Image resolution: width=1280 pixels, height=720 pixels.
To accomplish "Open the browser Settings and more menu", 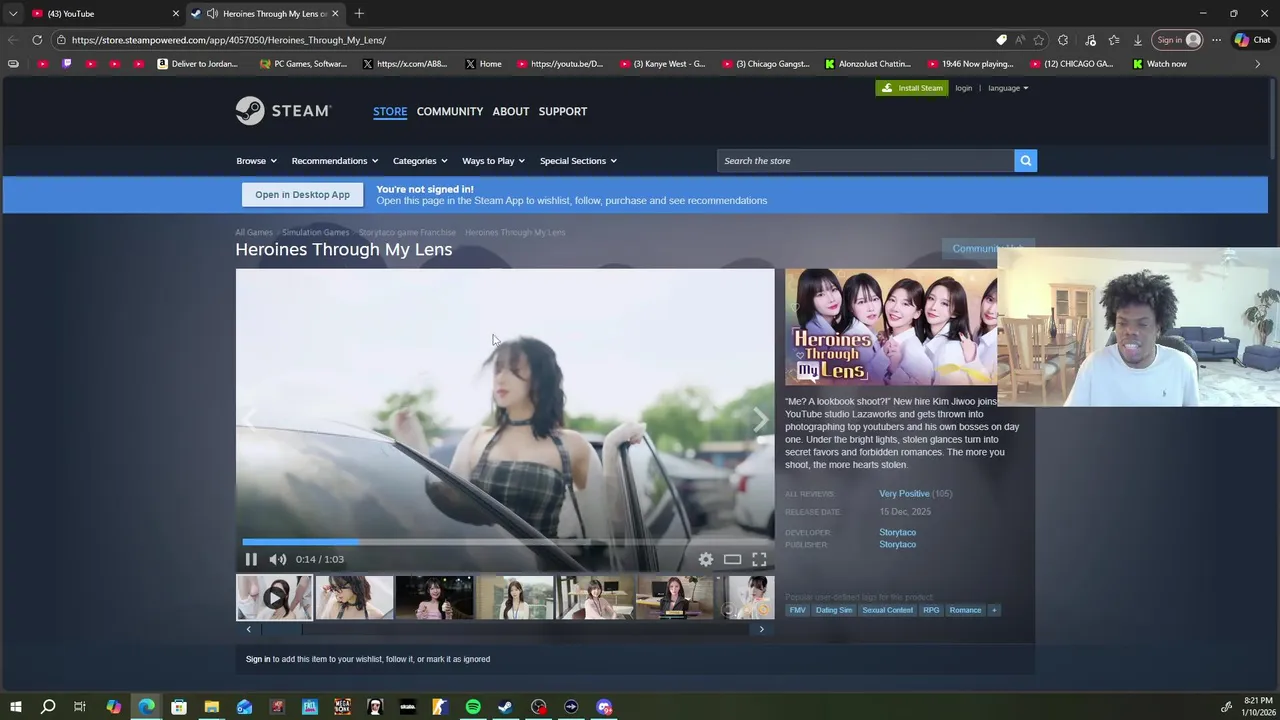I will [x=1216, y=40].
